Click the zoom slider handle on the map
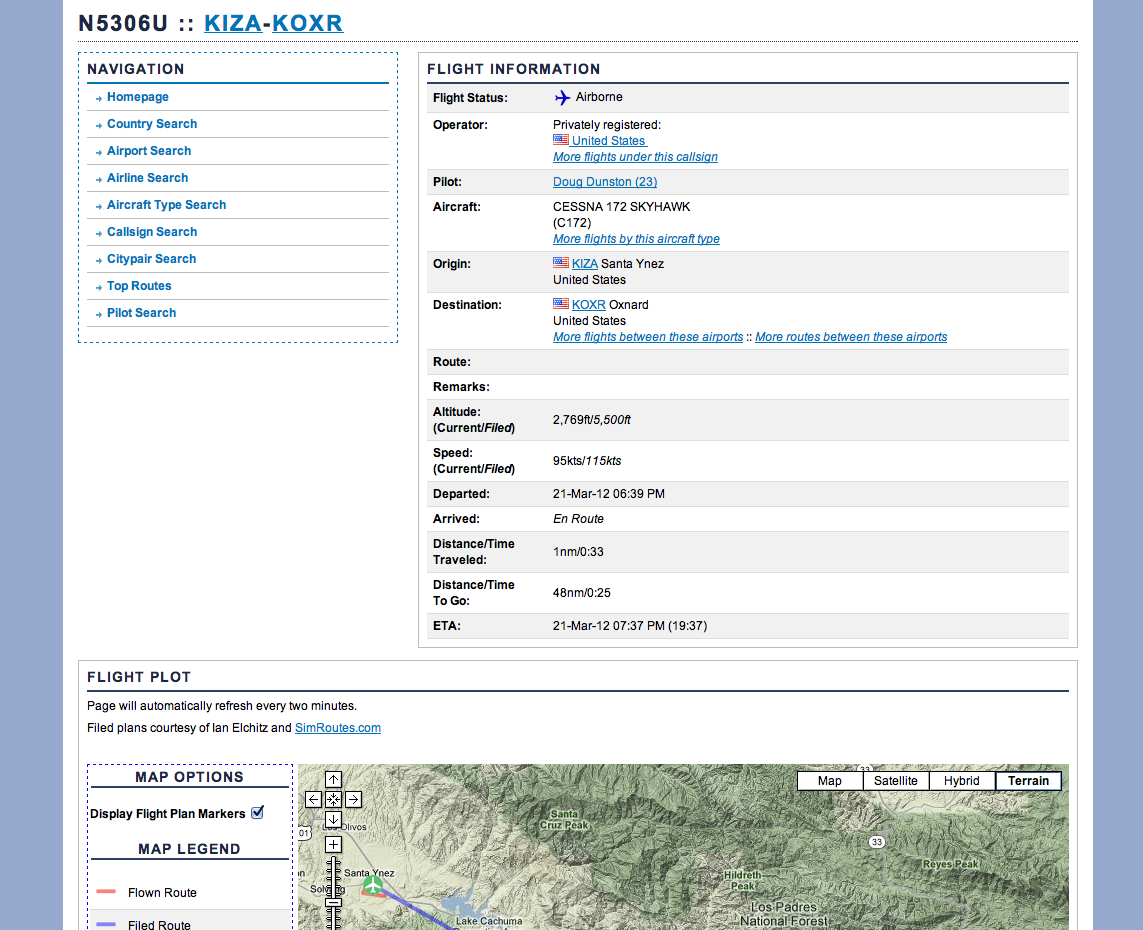 333,902
